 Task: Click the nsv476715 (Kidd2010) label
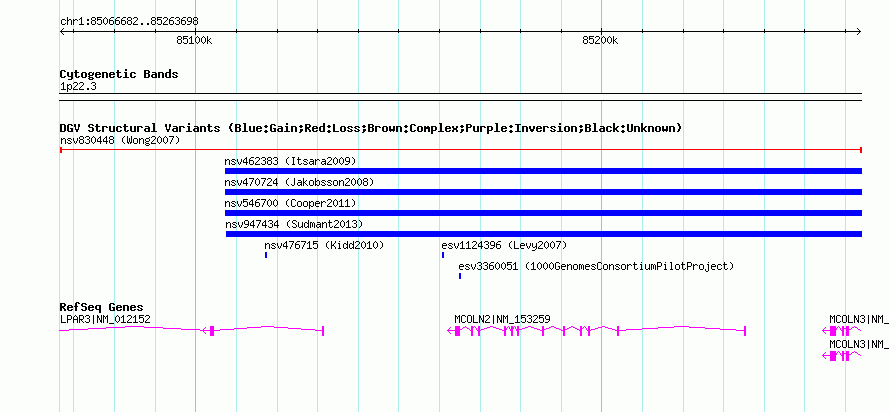(x=324, y=245)
